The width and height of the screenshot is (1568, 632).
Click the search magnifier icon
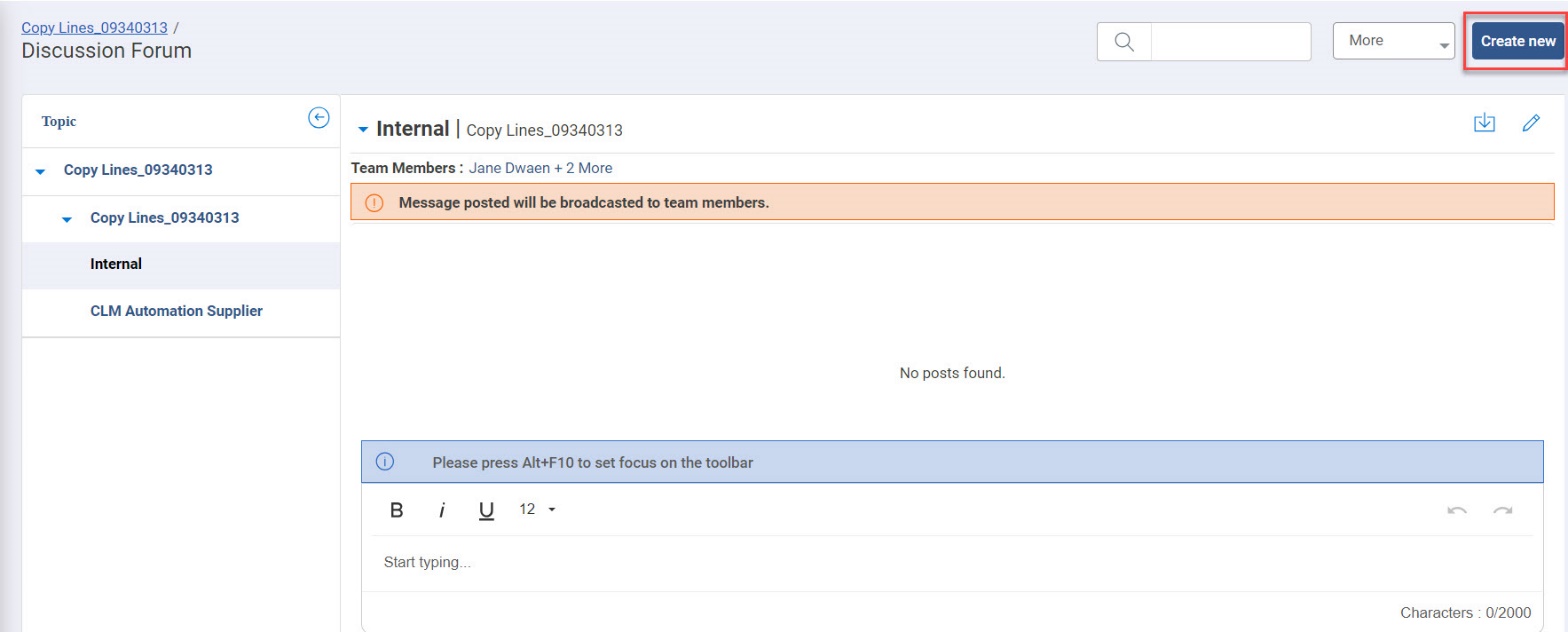point(1124,42)
